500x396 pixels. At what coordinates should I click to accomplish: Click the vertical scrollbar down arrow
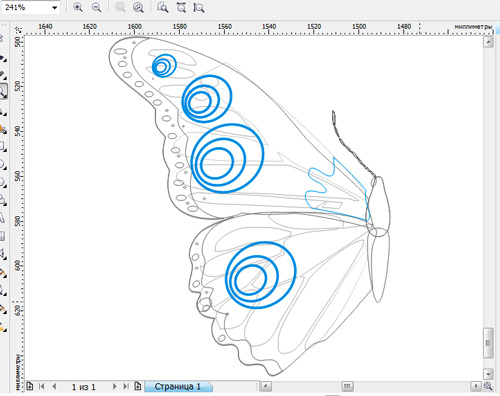488,374
